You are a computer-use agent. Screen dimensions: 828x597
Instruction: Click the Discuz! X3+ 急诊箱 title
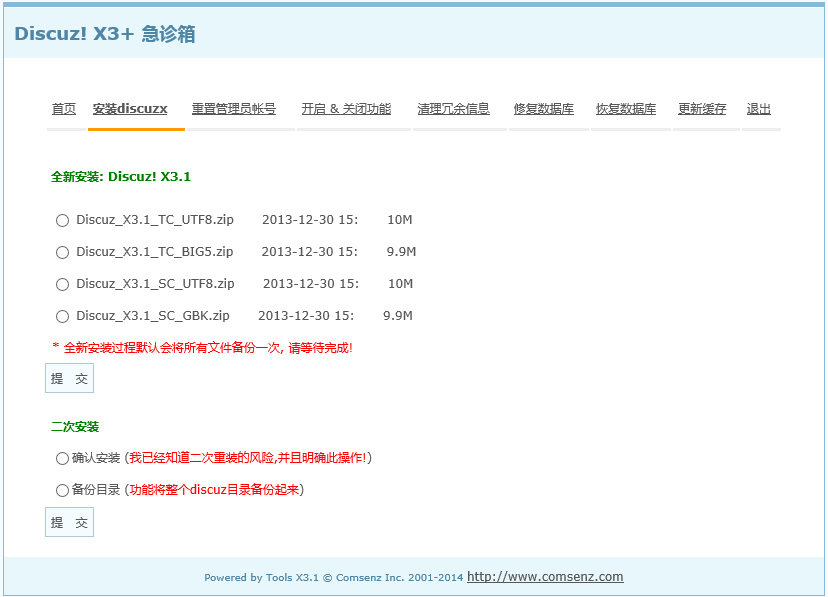[105, 34]
